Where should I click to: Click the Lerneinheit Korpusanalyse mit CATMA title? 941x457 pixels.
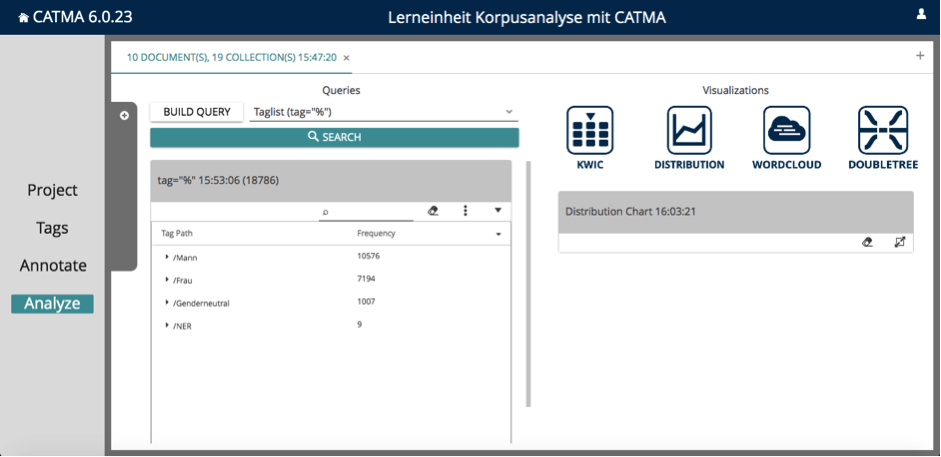(527, 17)
